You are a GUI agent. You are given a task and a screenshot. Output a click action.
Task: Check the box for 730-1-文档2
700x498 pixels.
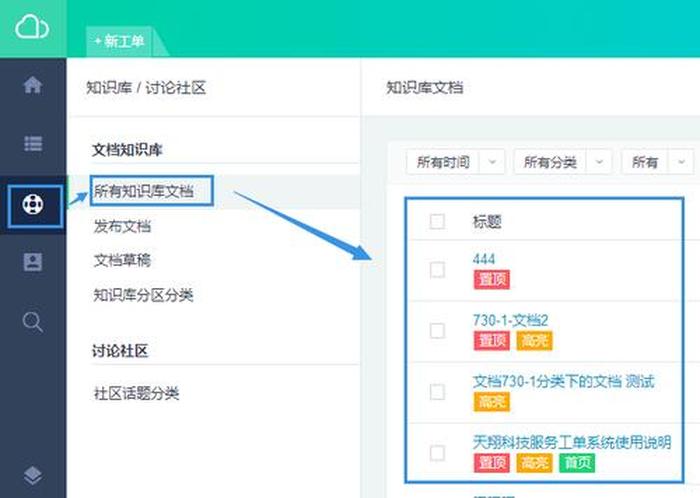[437, 331]
